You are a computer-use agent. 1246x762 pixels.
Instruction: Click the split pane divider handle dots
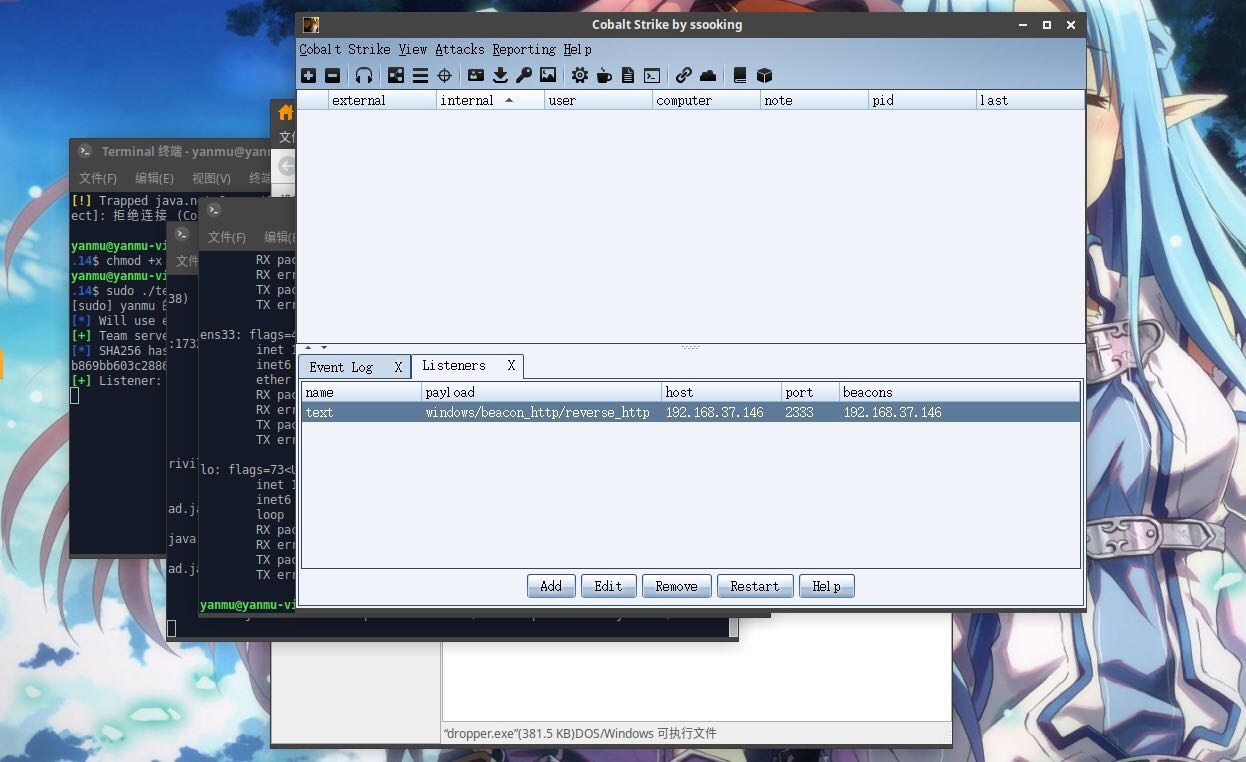tap(690, 347)
